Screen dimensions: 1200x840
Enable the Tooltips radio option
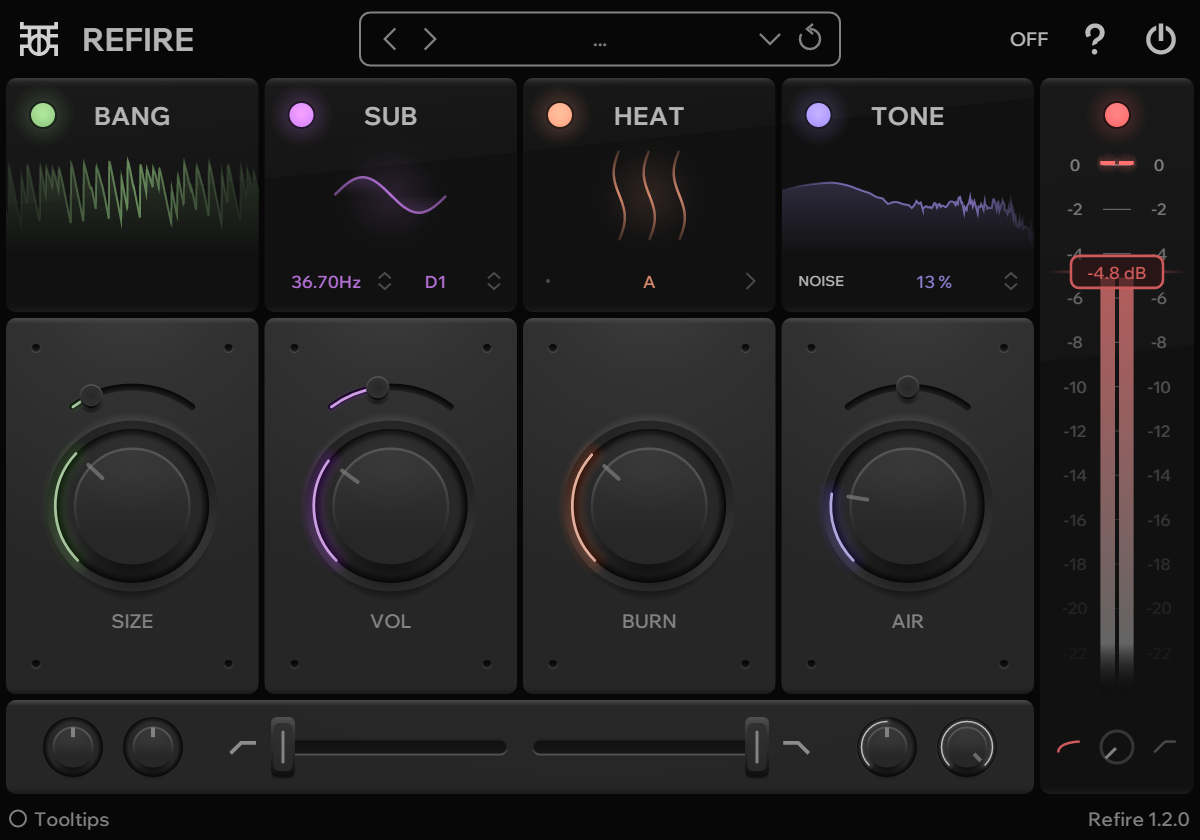tap(18, 819)
